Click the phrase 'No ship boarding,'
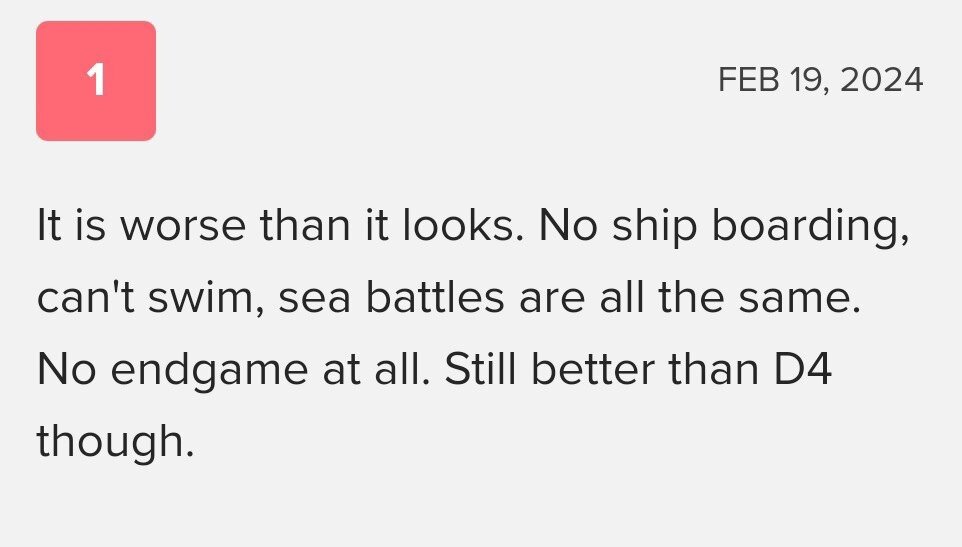The height and width of the screenshot is (547, 962). (724, 226)
